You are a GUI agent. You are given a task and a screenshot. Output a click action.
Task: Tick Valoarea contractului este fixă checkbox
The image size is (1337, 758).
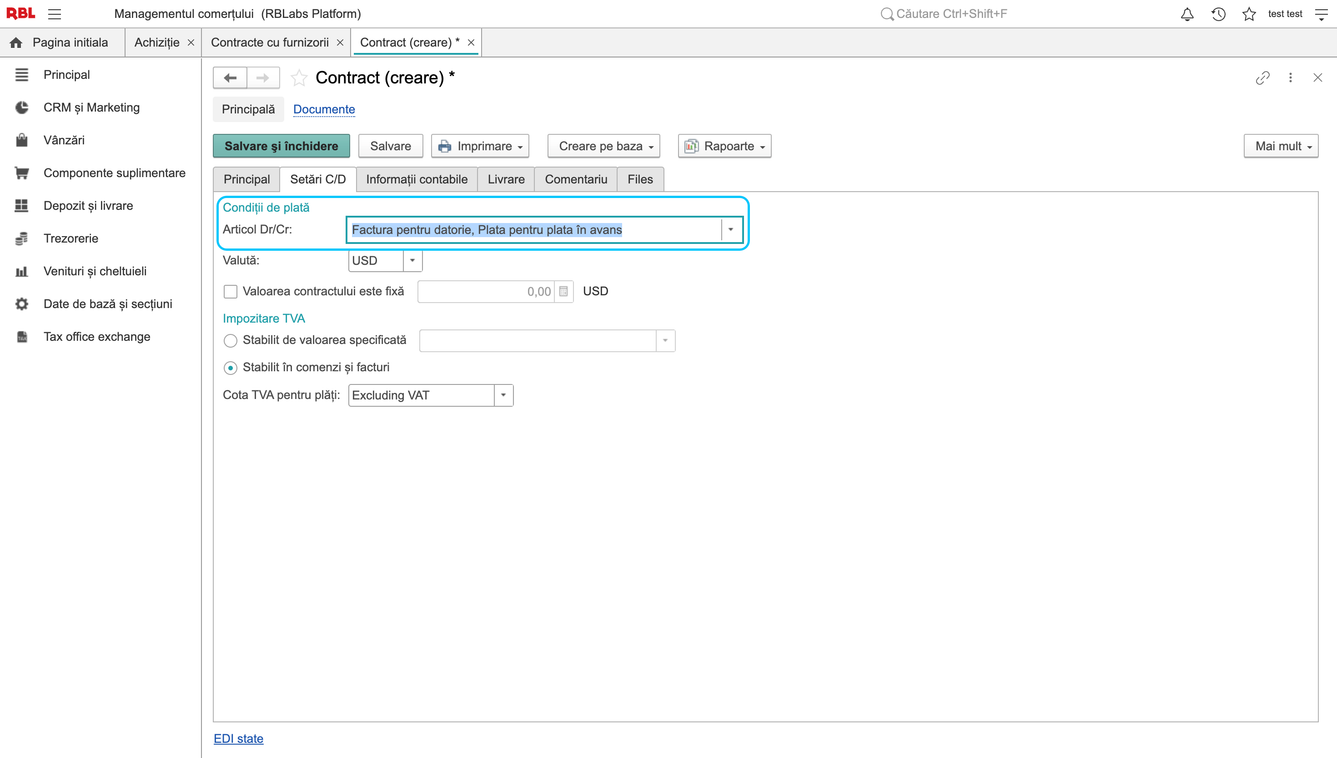(230, 292)
